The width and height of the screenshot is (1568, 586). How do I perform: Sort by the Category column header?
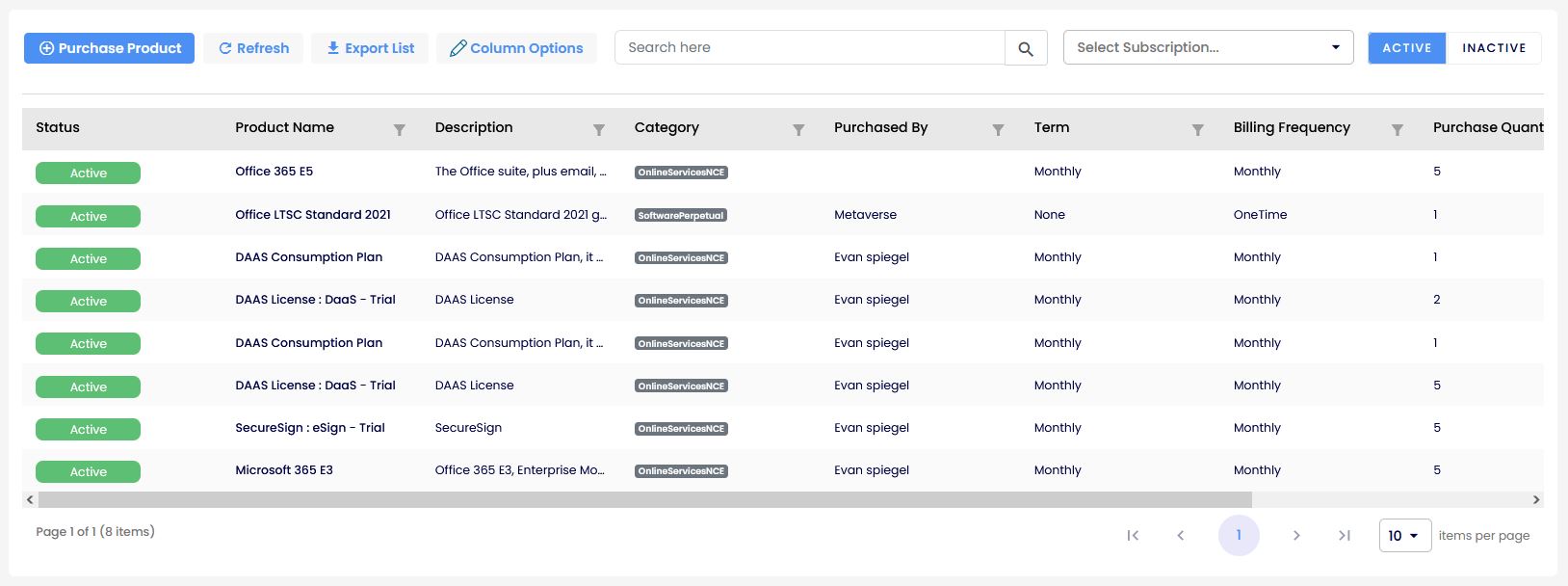click(666, 127)
